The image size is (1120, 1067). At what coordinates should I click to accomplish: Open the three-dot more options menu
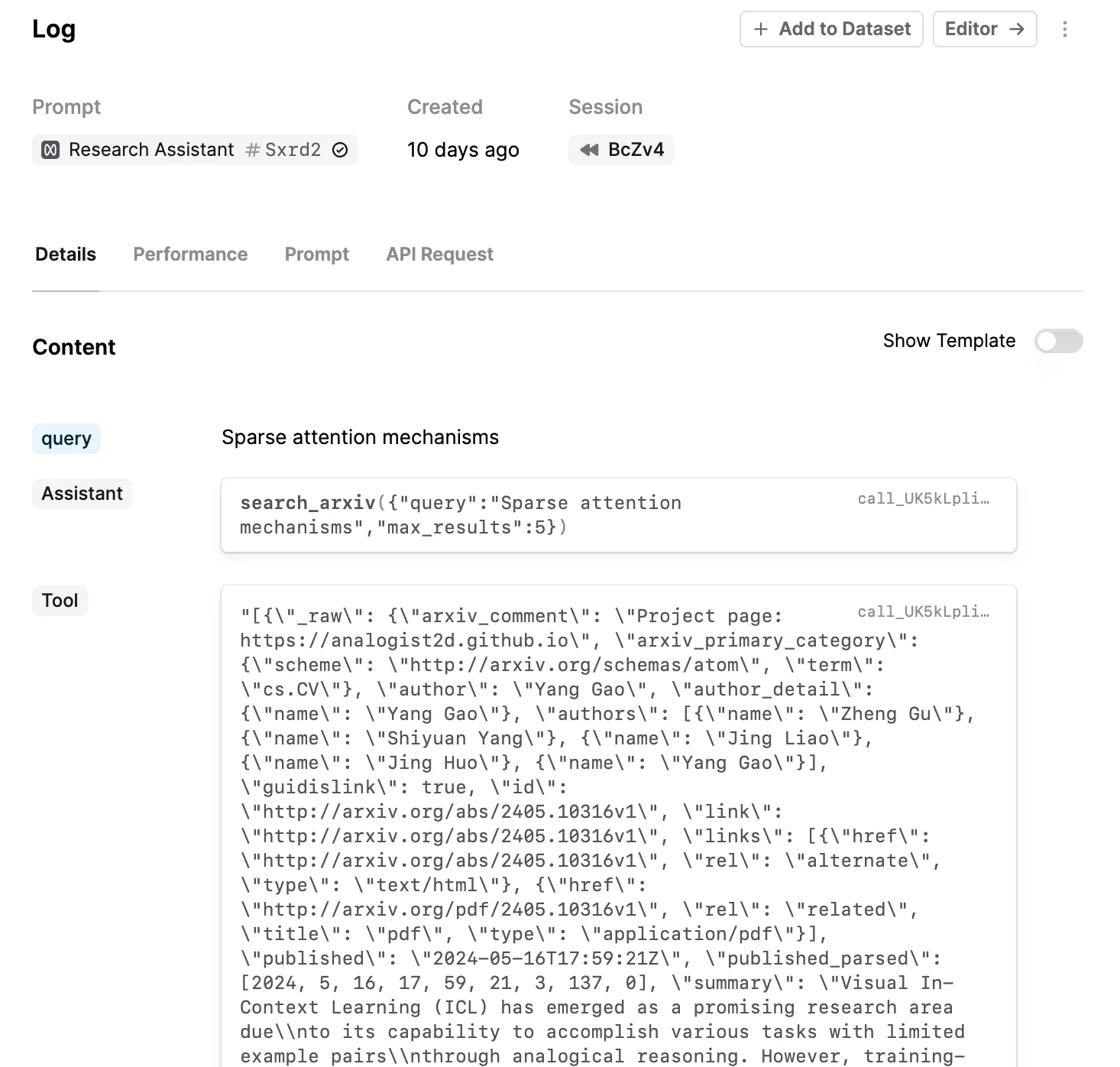click(x=1064, y=29)
